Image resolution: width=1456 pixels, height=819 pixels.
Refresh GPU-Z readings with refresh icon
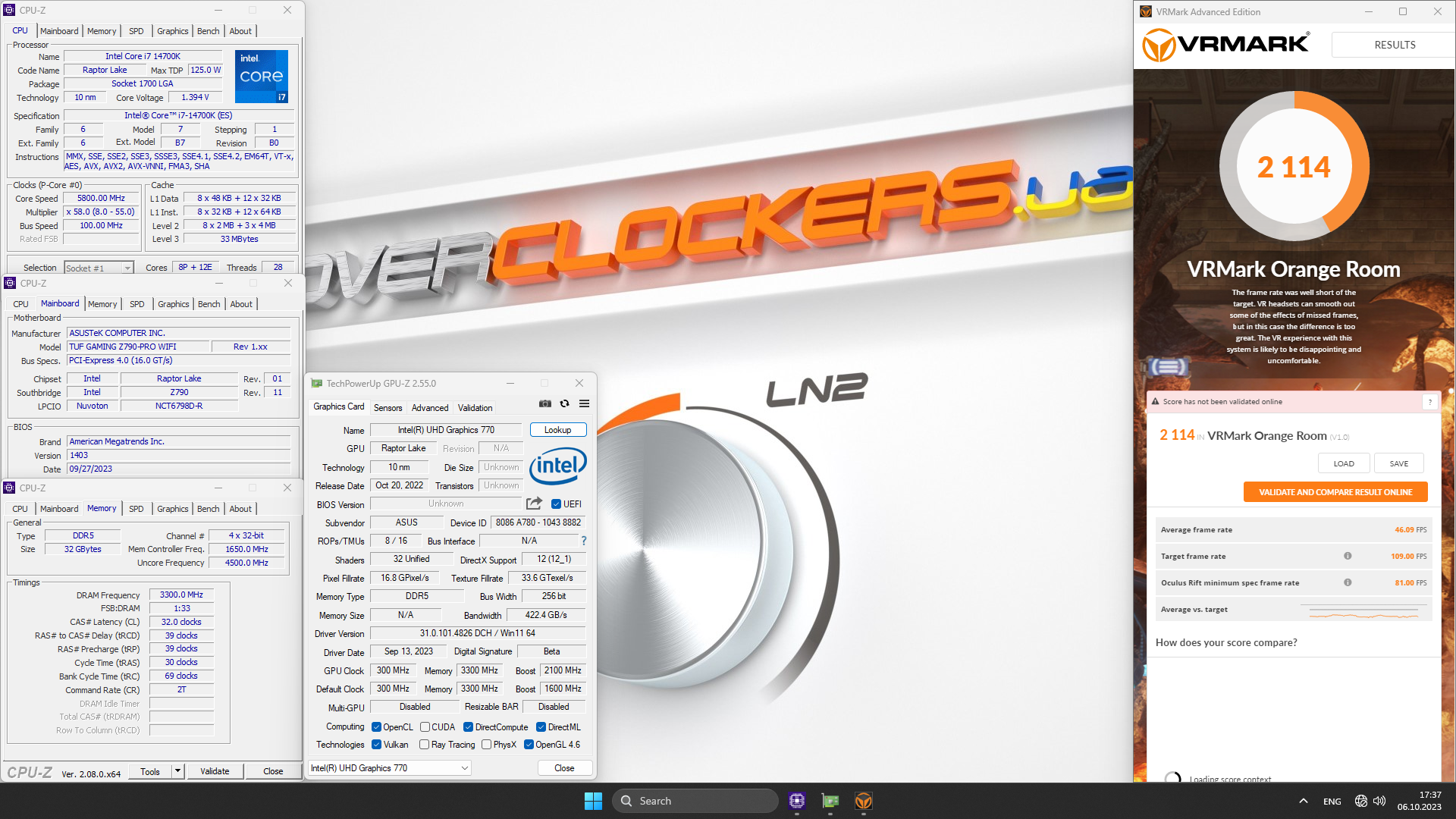[564, 403]
